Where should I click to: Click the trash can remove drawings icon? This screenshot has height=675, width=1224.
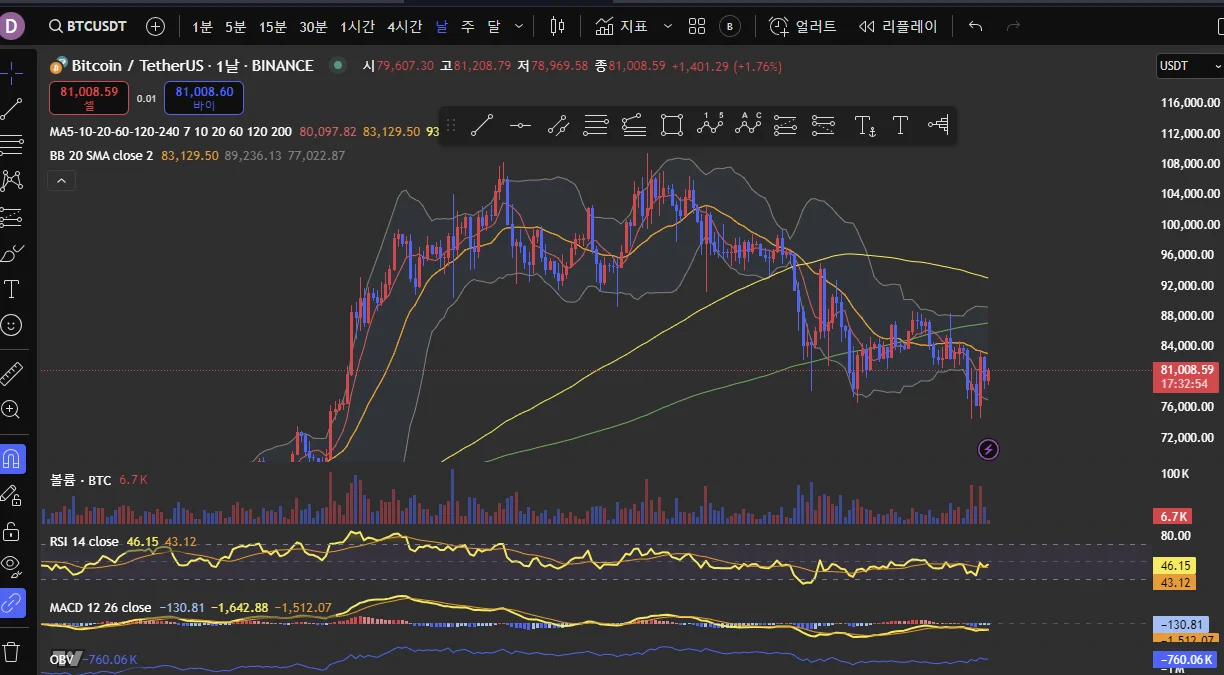pyautogui.click(x=12, y=652)
